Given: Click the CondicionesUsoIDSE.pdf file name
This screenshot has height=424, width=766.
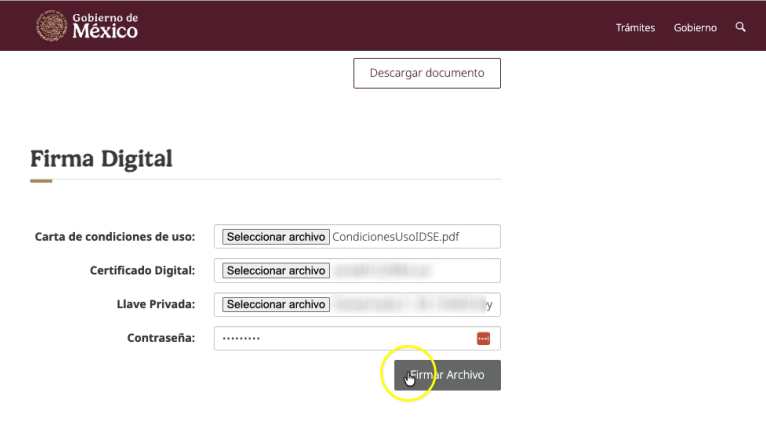Looking at the screenshot, I should click(x=396, y=237).
